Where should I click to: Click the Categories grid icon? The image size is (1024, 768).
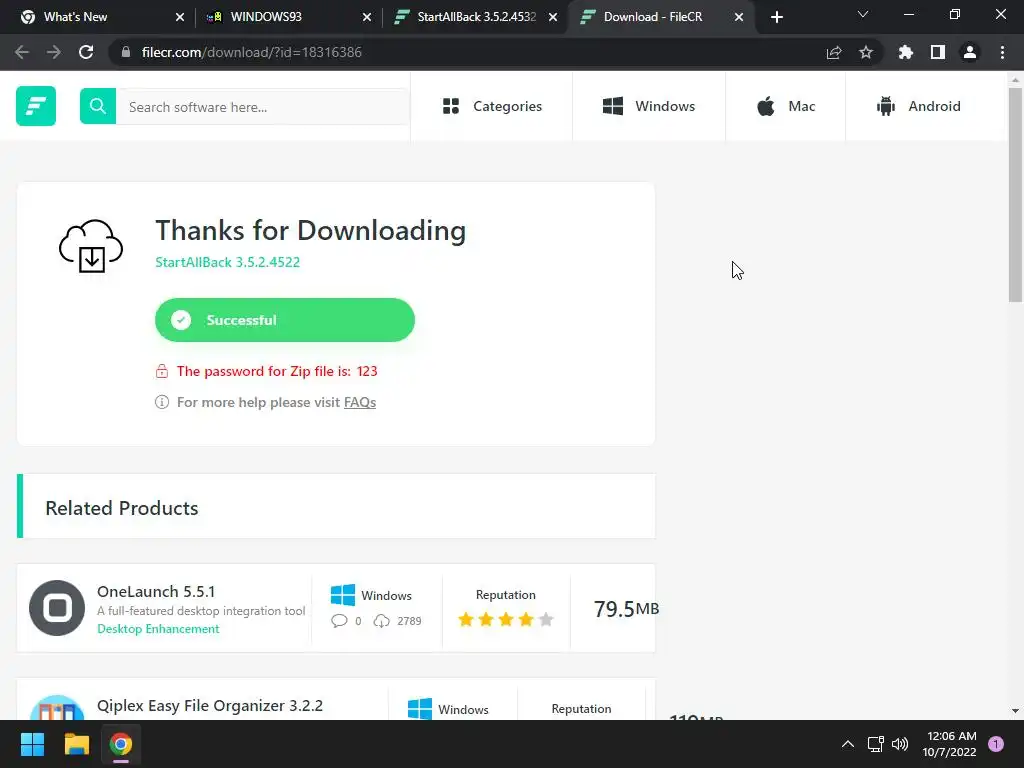pyautogui.click(x=451, y=106)
